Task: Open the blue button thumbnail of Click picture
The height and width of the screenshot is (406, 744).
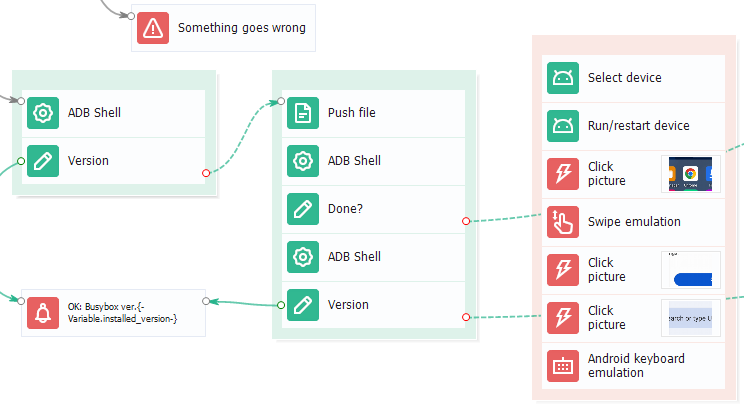Action: [x=690, y=270]
